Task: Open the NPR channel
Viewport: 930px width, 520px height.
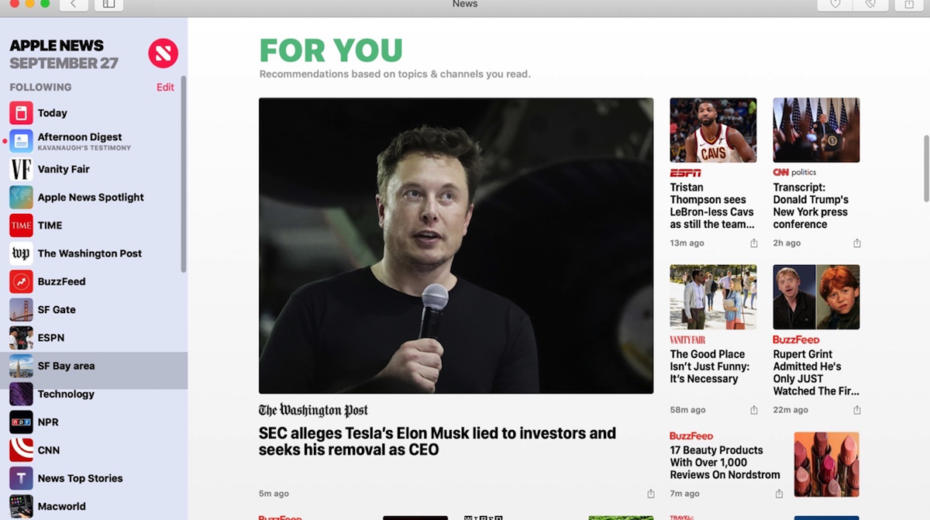Action: [x=94, y=422]
